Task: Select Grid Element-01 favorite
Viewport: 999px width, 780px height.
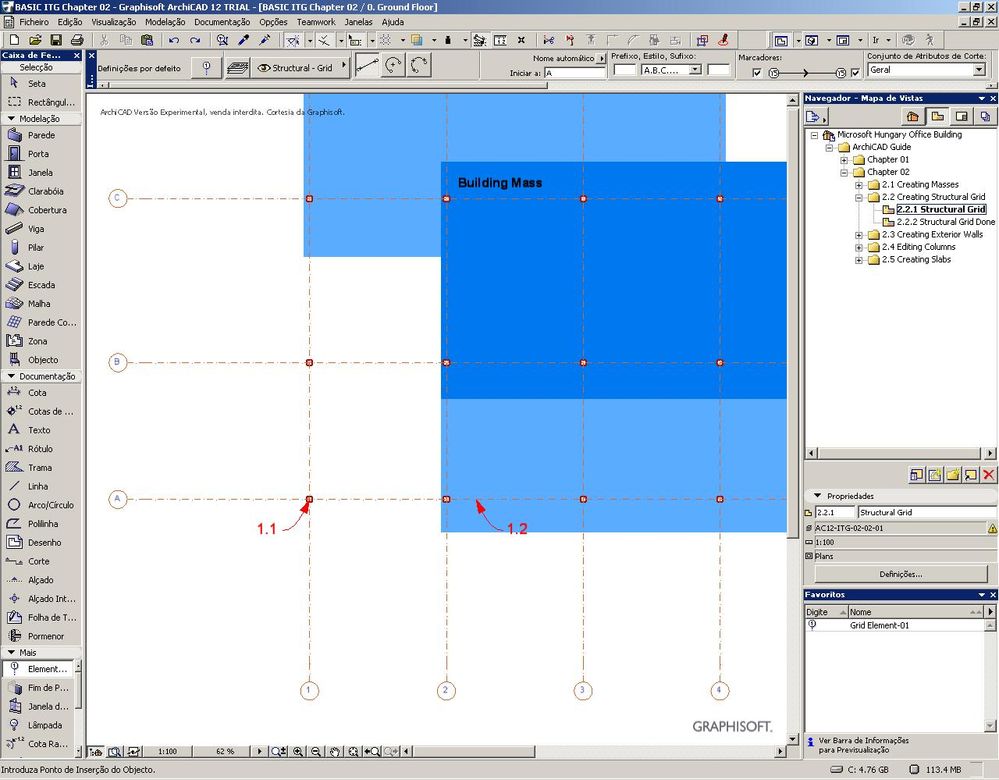Action: point(879,626)
